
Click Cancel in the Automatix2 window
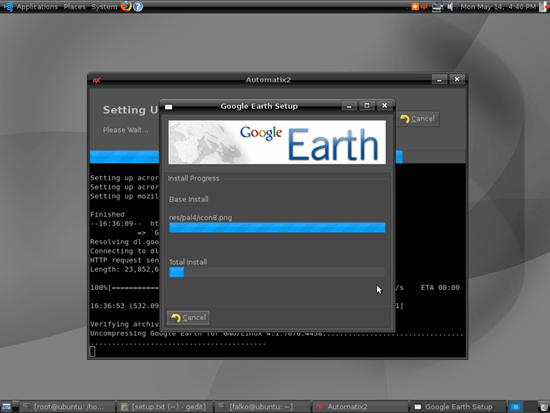pos(418,119)
